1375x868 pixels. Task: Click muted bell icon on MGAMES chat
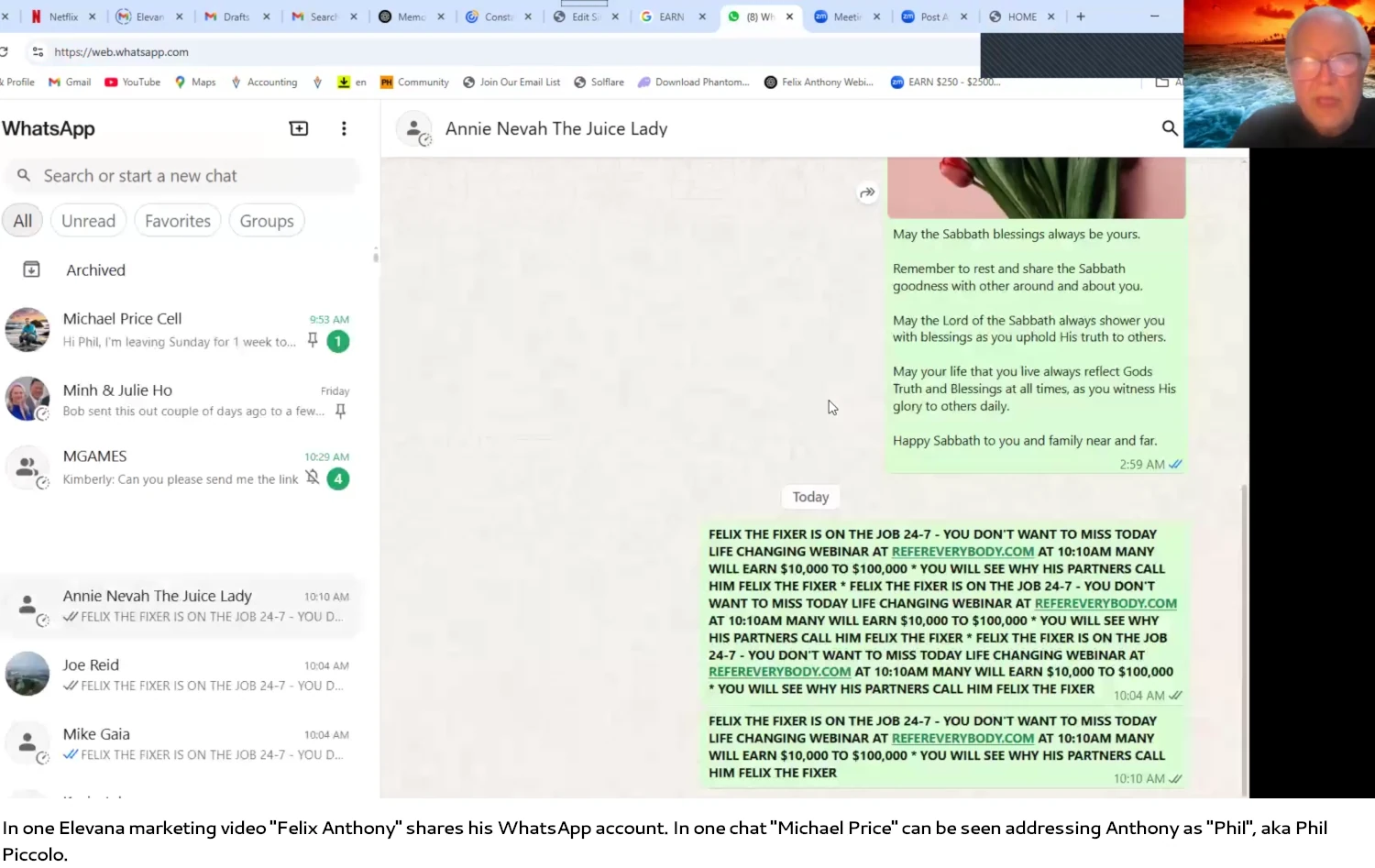coord(313,478)
